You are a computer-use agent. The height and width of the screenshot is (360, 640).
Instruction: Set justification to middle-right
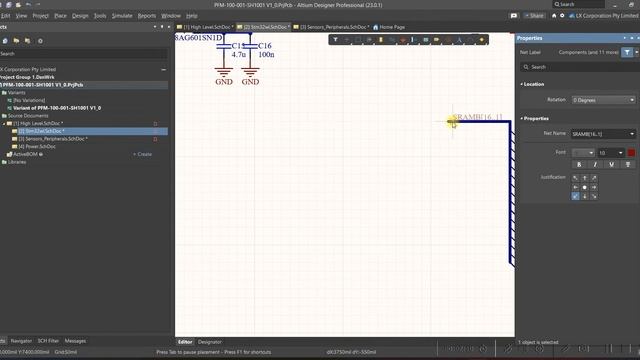pyautogui.click(x=594, y=187)
